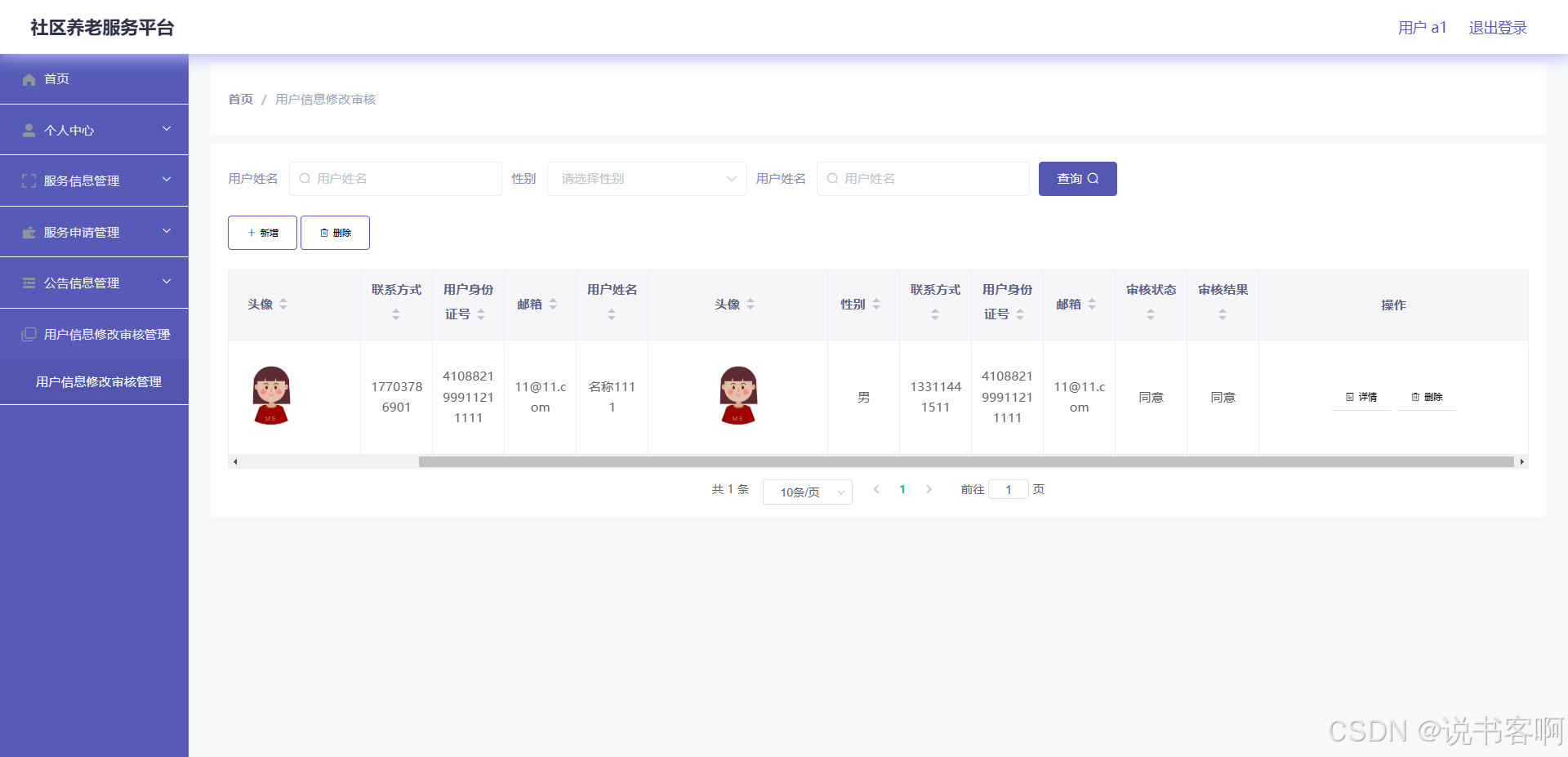The height and width of the screenshot is (757, 1568).
Task: Select the highlighted 用户信息修改审核管理 submenu item
Action: point(94,381)
